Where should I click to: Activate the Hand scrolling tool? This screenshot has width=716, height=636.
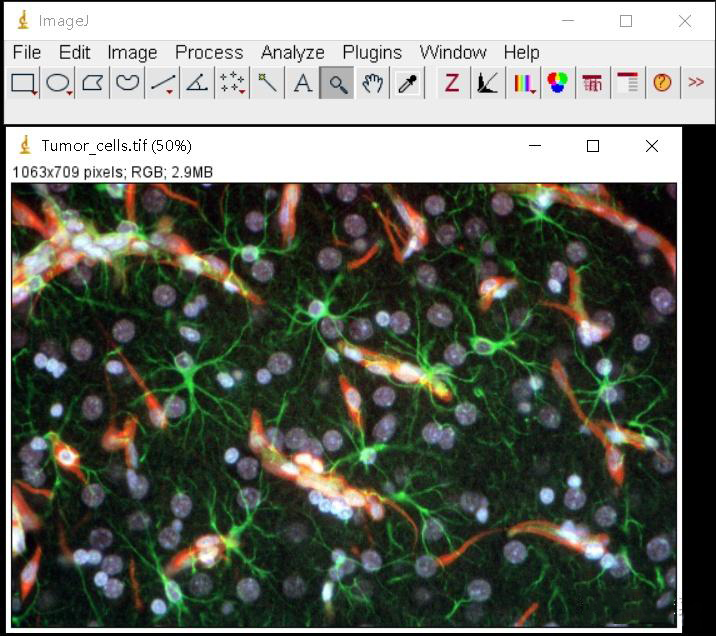[x=372, y=83]
